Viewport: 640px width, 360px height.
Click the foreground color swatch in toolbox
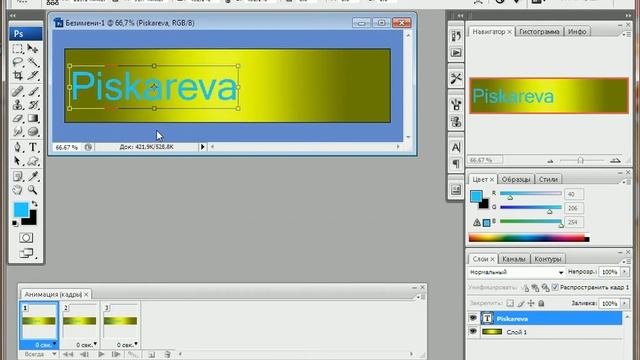tap(20, 209)
